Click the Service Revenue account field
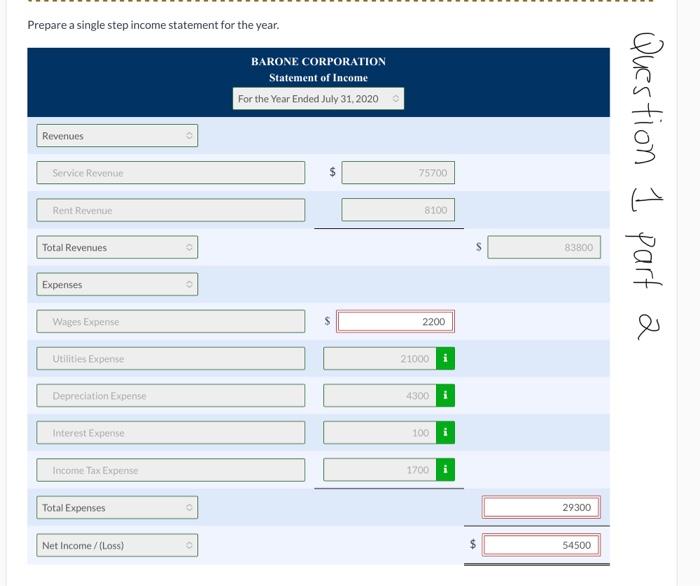 (x=171, y=173)
